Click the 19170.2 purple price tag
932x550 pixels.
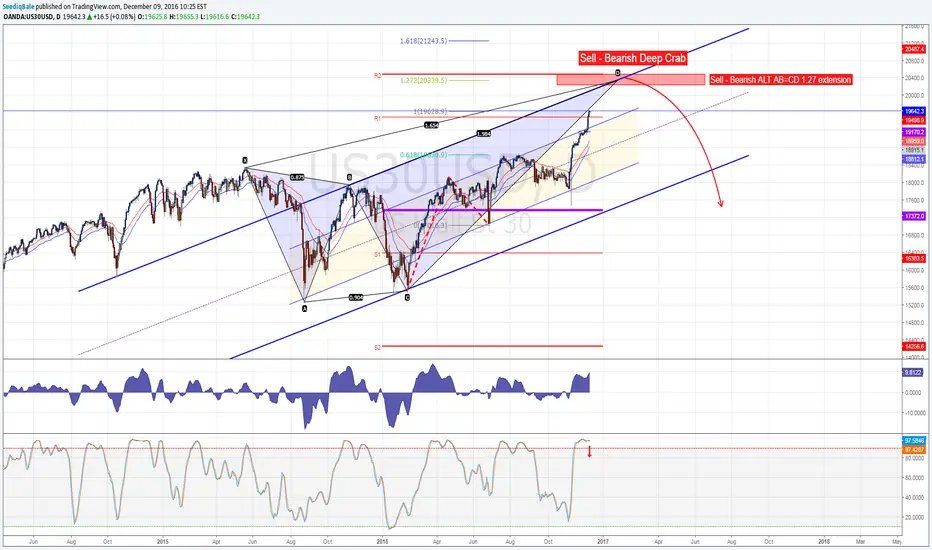click(914, 132)
